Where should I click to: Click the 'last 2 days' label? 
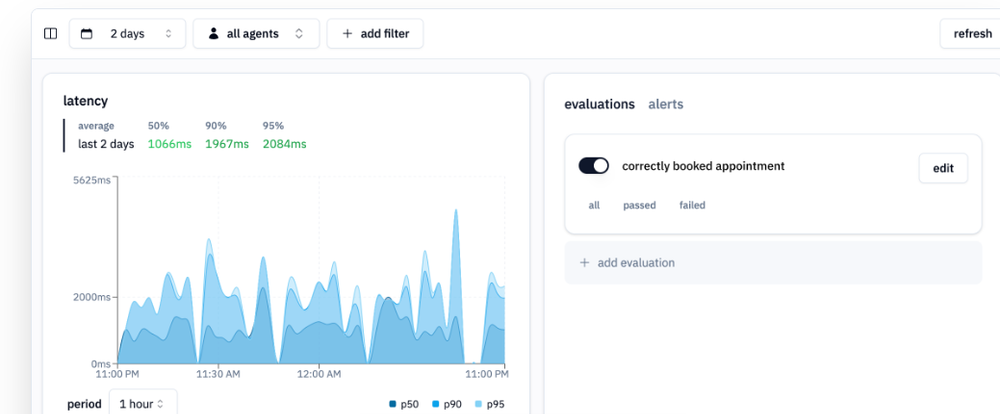pos(106,144)
